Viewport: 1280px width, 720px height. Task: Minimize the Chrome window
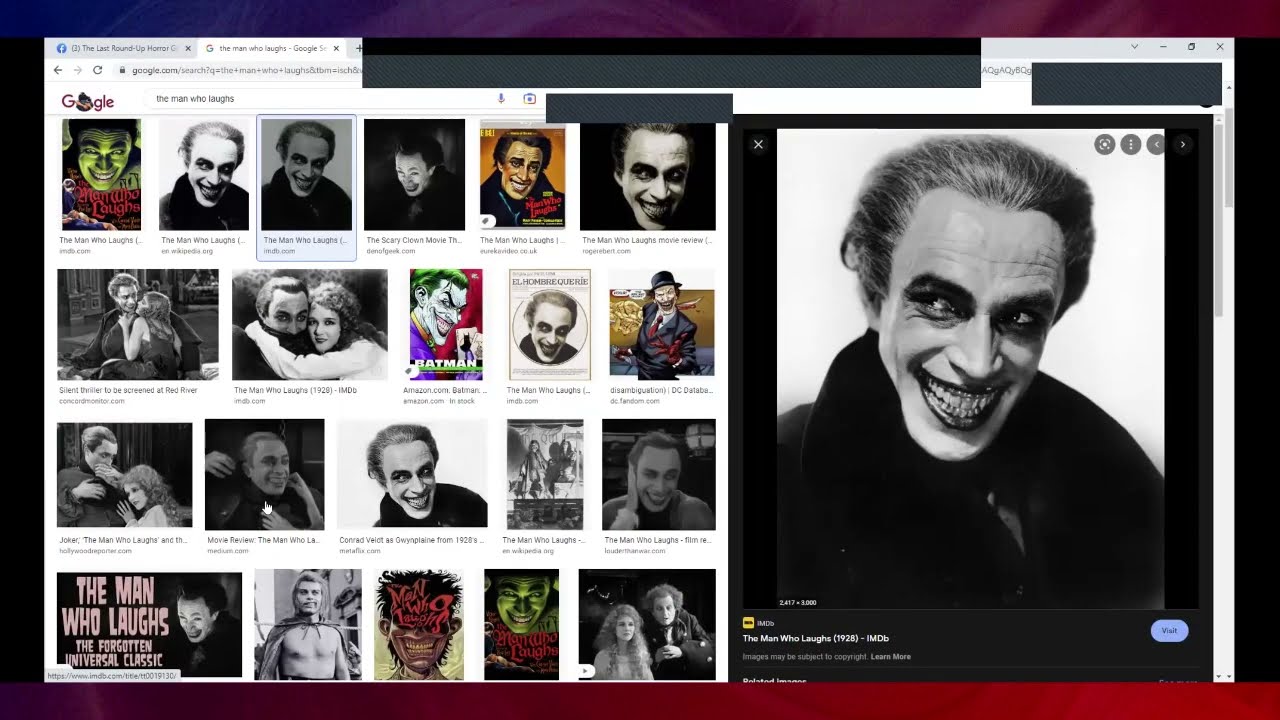pyautogui.click(x=1162, y=47)
